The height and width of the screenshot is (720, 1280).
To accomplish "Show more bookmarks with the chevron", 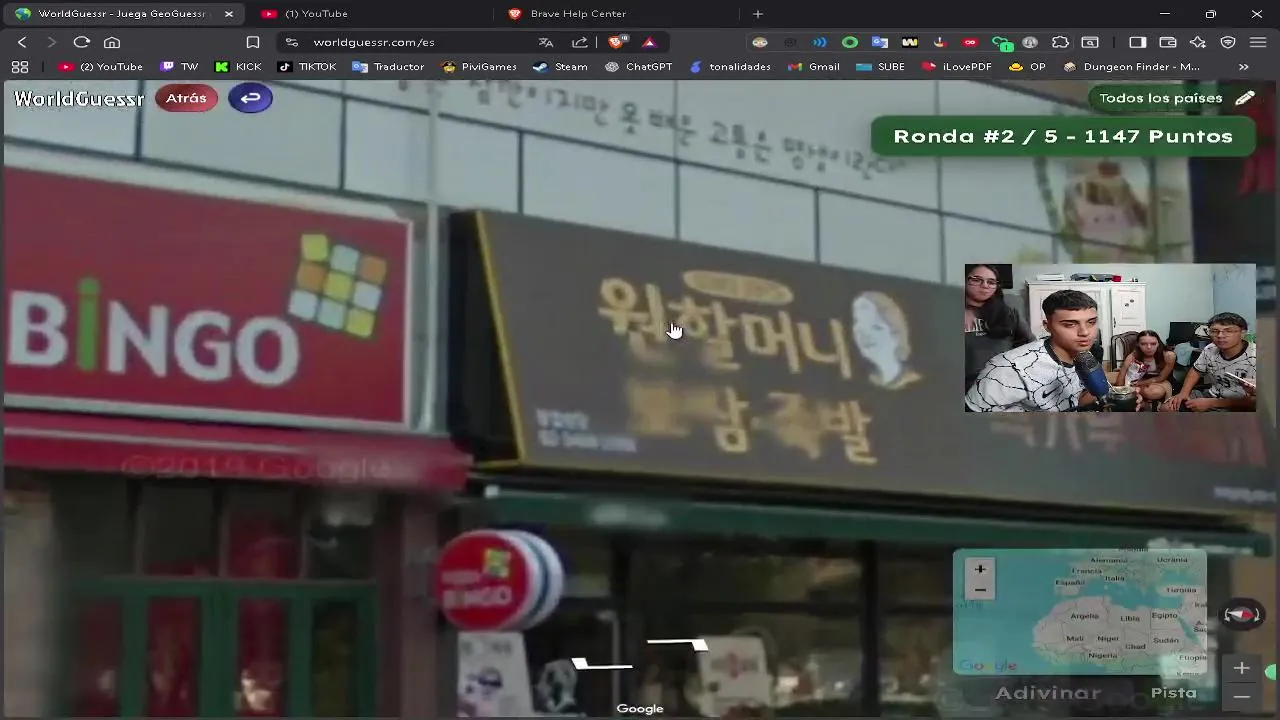I will (1243, 67).
